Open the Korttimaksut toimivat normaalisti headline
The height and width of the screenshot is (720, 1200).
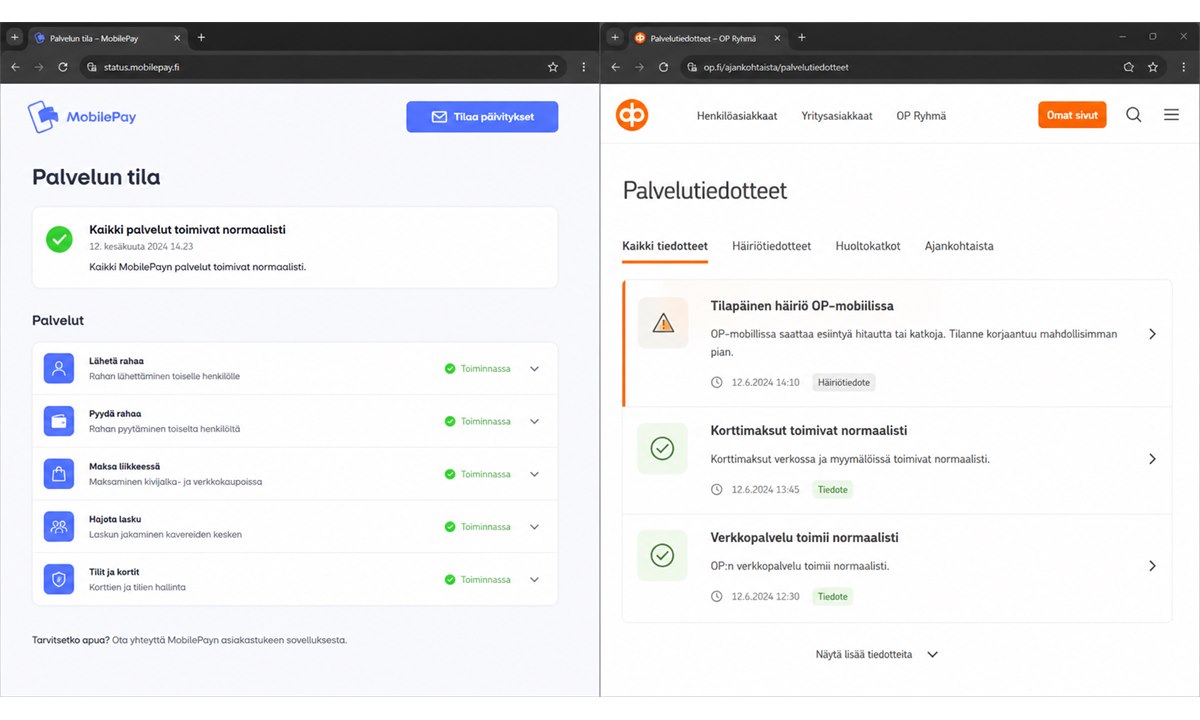pos(809,431)
